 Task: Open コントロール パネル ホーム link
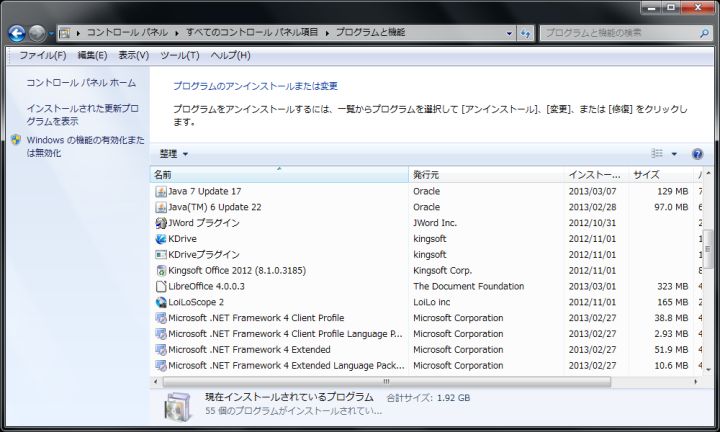pyautogui.click(x=80, y=83)
